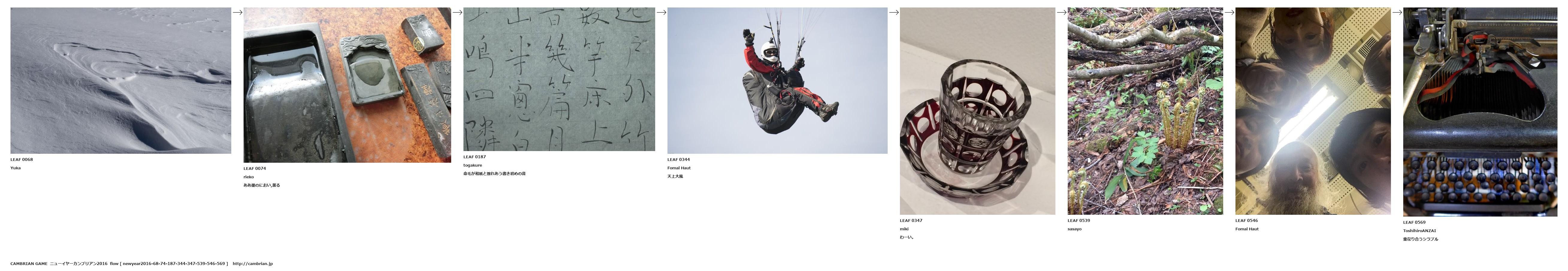Open the http://cambrian.jp footer link
This screenshot has width=1568, height=271.
click(x=253, y=264)
